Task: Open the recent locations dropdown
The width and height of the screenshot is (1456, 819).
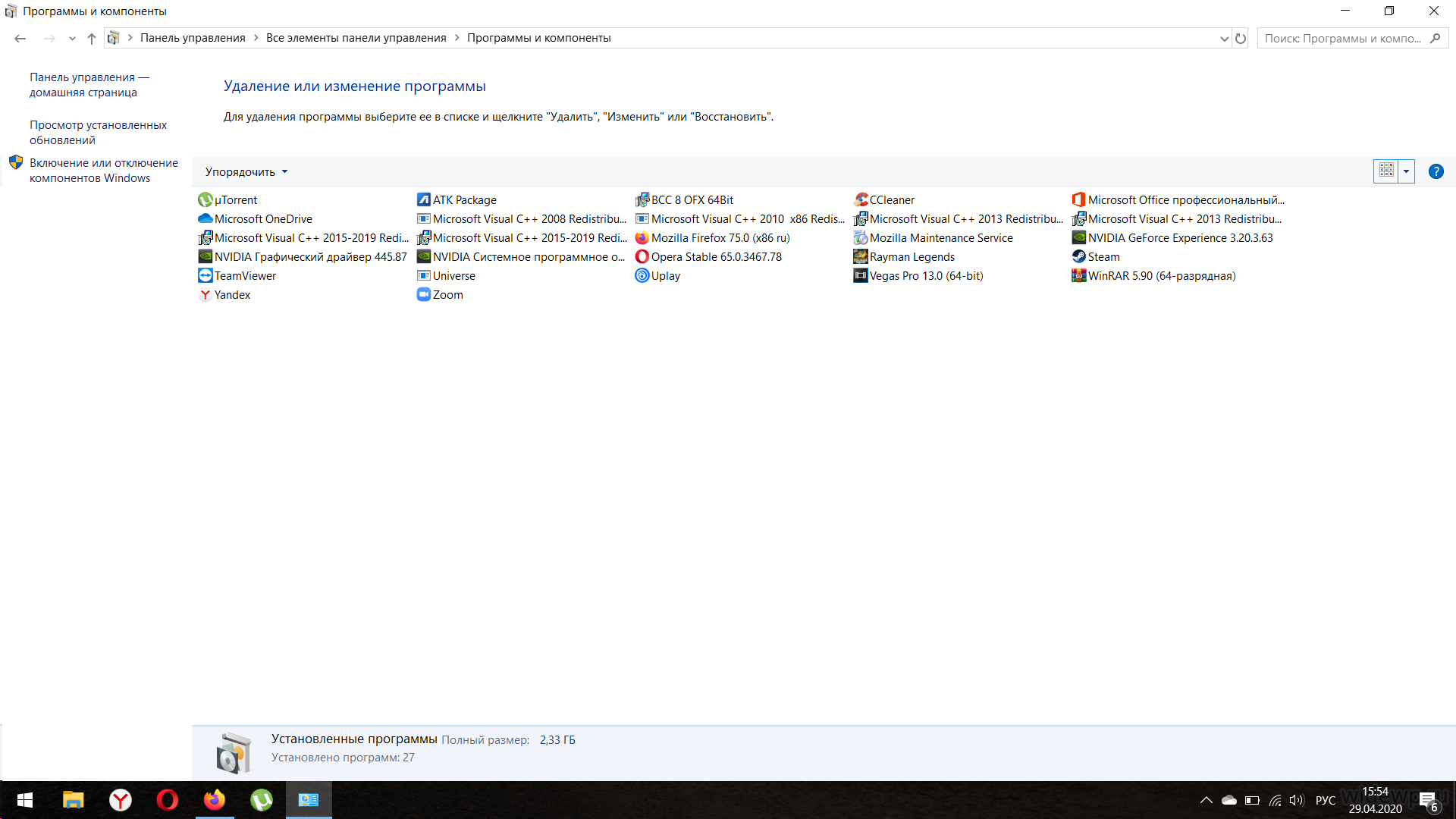Action: coord(72,38)
